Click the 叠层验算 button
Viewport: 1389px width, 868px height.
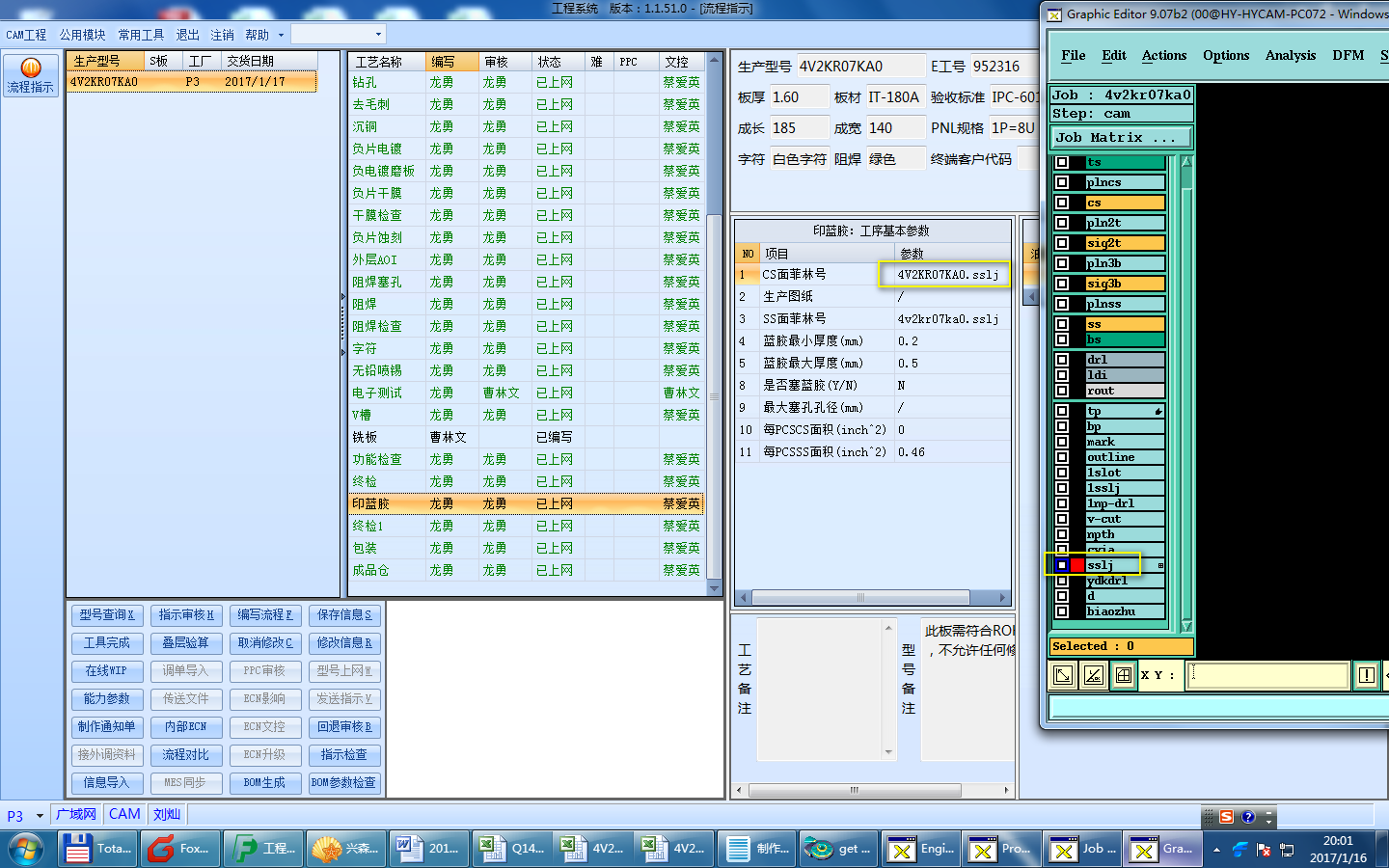pos(186,643)
